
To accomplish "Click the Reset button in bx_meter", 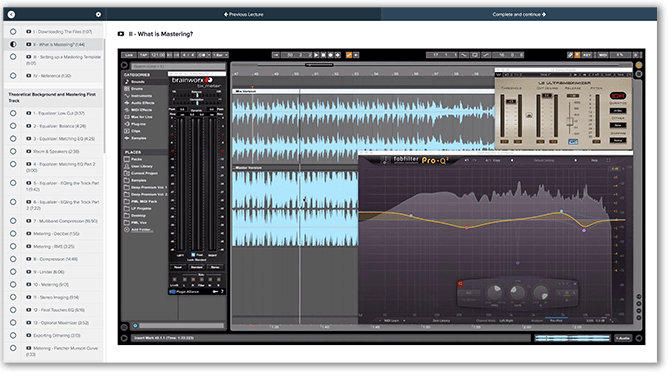I will pyautogui.click(x=178, y=267).
